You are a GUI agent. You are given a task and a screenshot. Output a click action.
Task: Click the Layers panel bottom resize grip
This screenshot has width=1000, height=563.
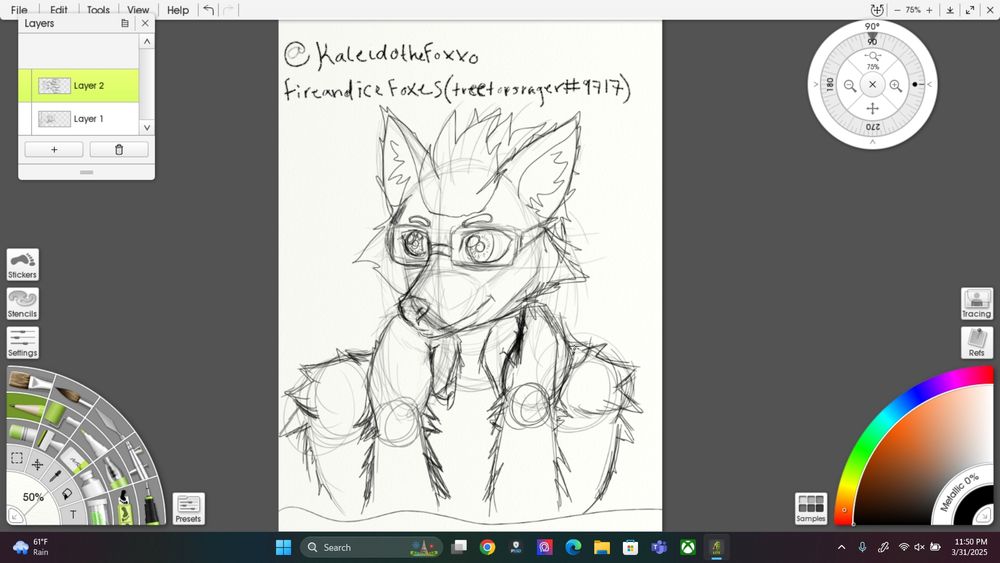click(x=87, y=172)
